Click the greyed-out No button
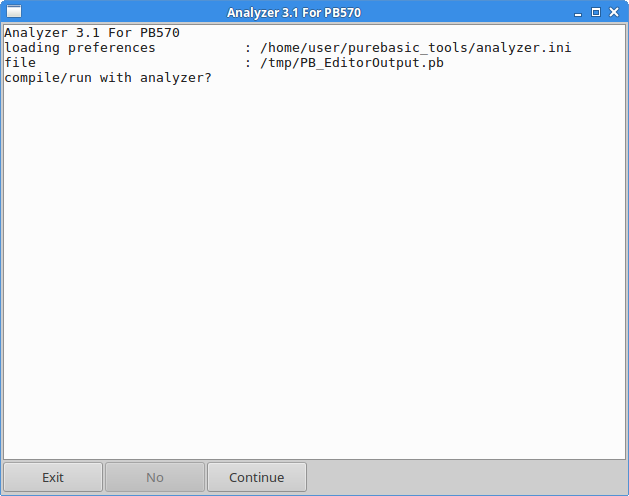Screen dimensions: 629x496 click(155, 477)
